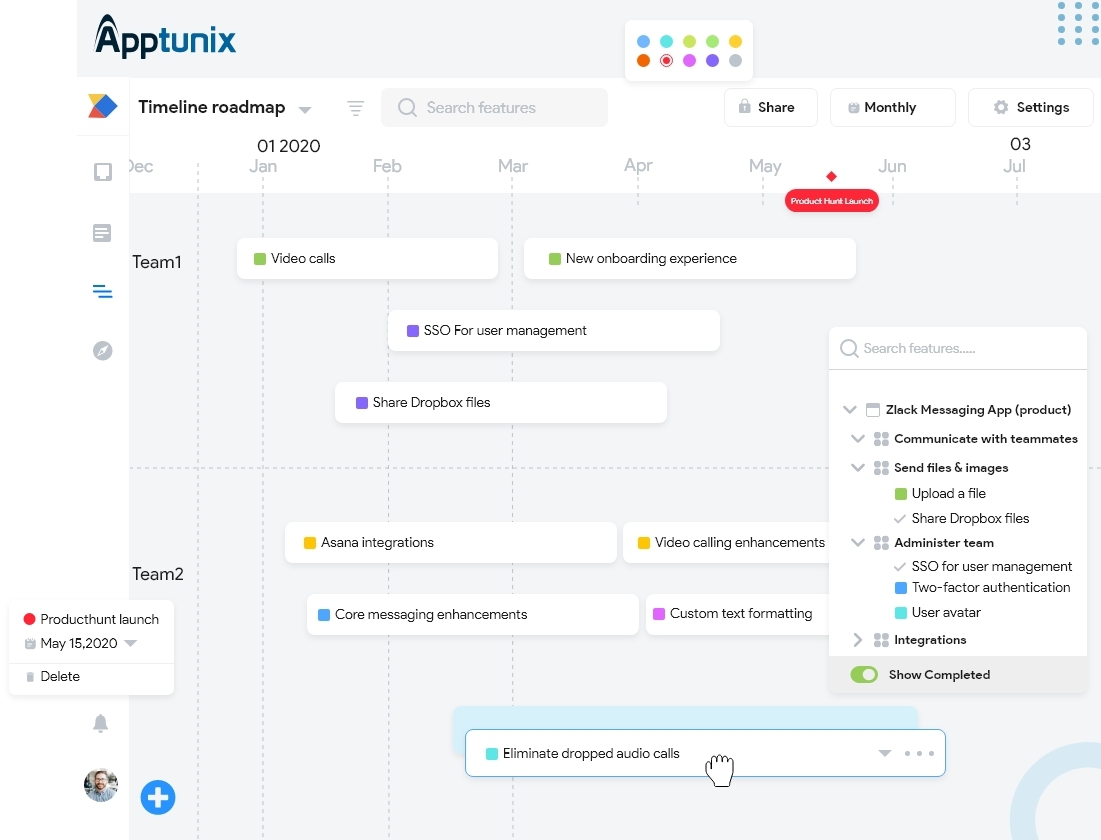The width and height of the screenshot is (1101, 840).
Task: Click the board icon in the left sidebar
Action: tap(102, 171)
